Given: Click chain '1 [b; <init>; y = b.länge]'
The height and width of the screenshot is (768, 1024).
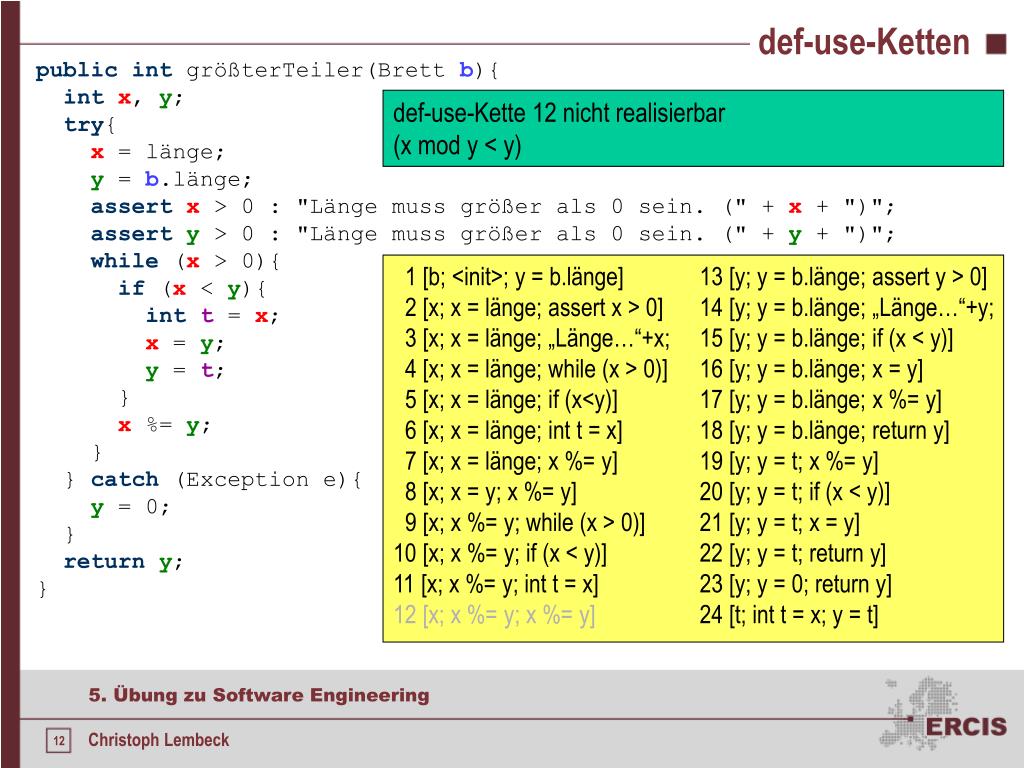Looking at the screenshot, I should pyautogui.click(x=514, y=278).
